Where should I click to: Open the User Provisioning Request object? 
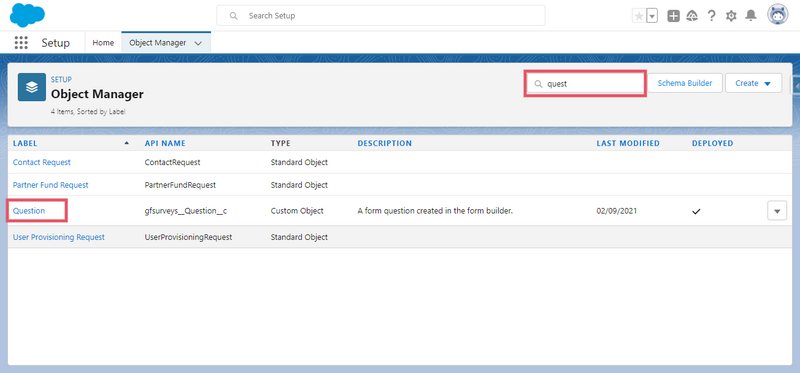click(59, 237)
